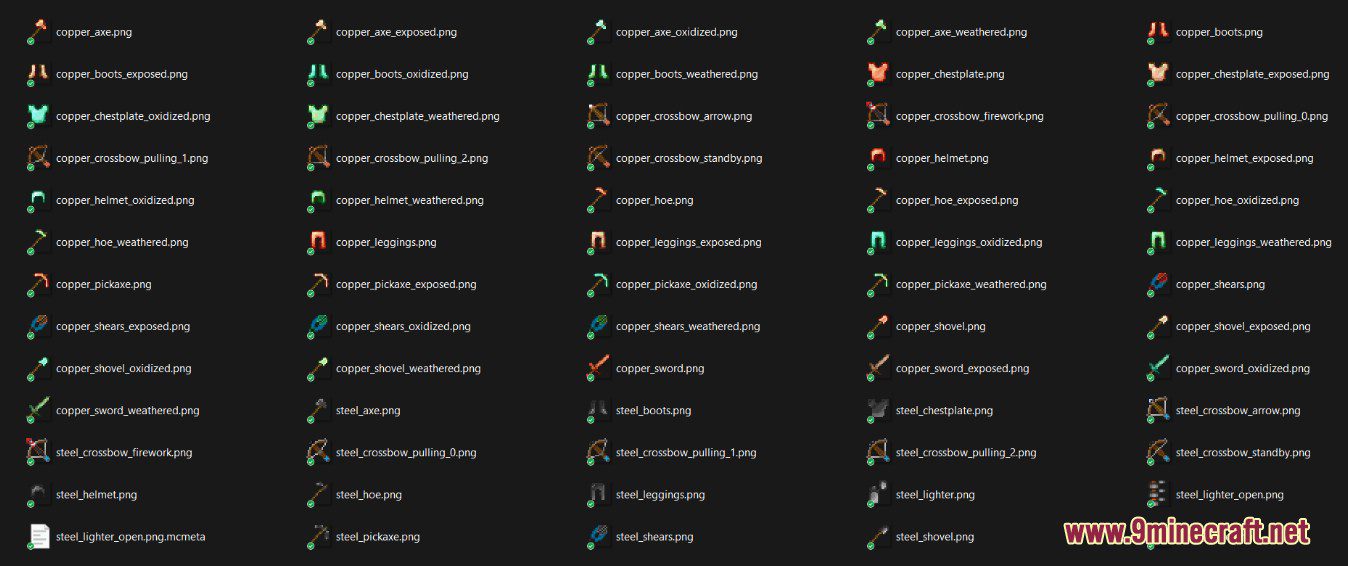Click the steel_lighter_open.png.mcmeta document icon
This screenshot has height=566, width=1348.
point(38,536)
